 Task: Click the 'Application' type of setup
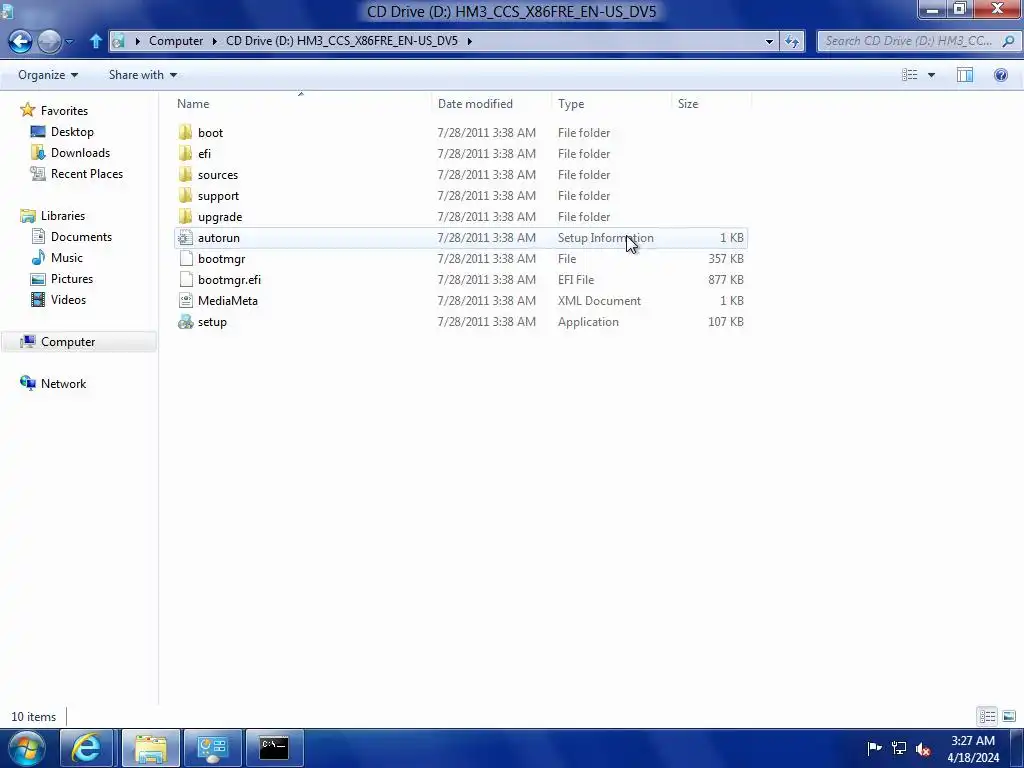point(588,321)
